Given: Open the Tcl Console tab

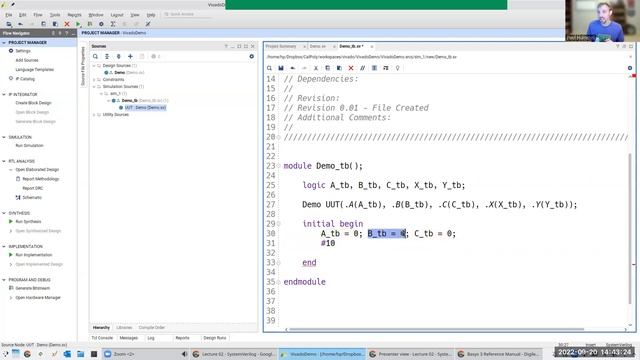Looking at the screenshot, I should pyautogui.click(x=102, y=338).
